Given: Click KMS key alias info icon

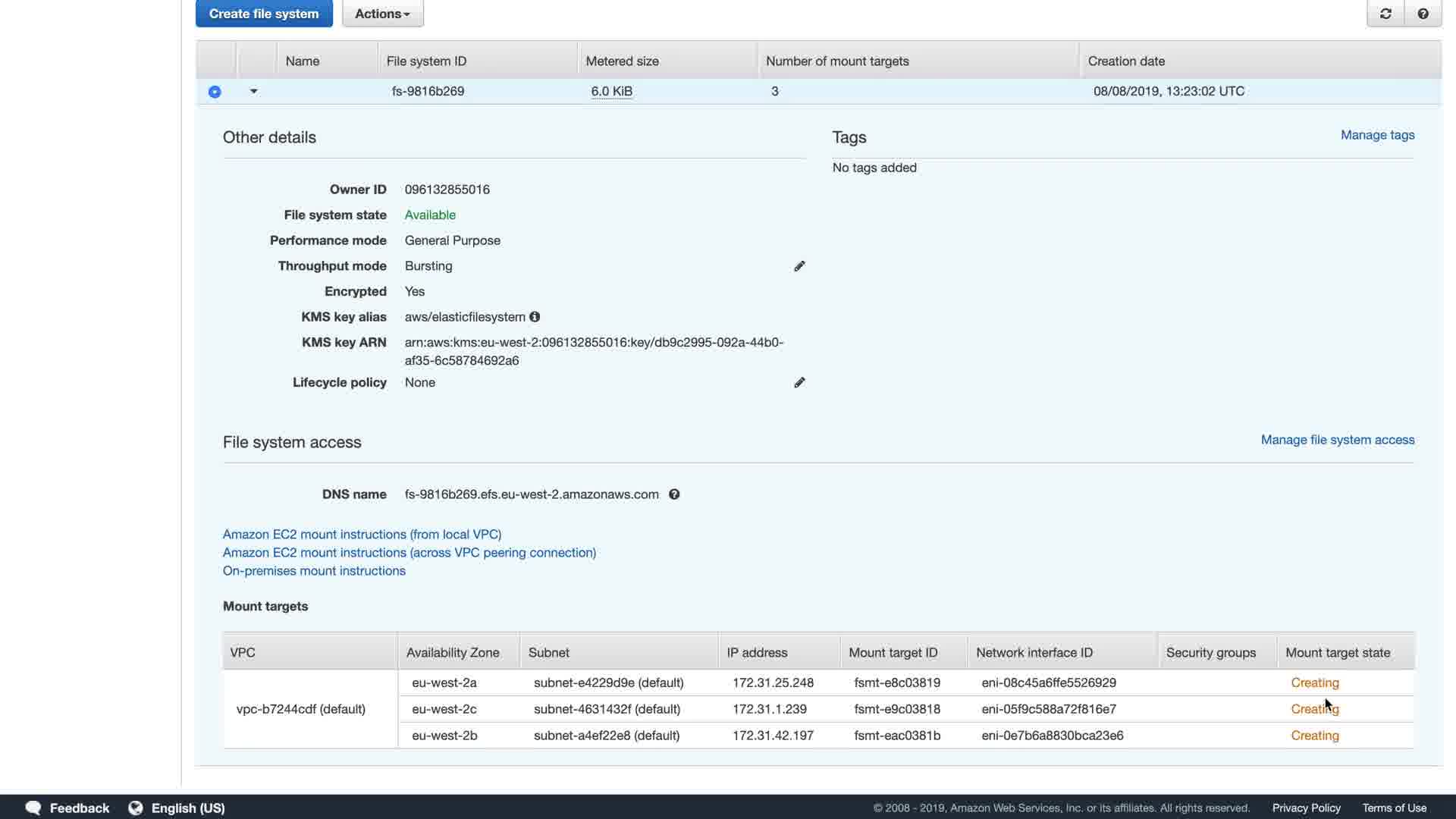Looking at the screenshot, I should (x=535, y=317).
